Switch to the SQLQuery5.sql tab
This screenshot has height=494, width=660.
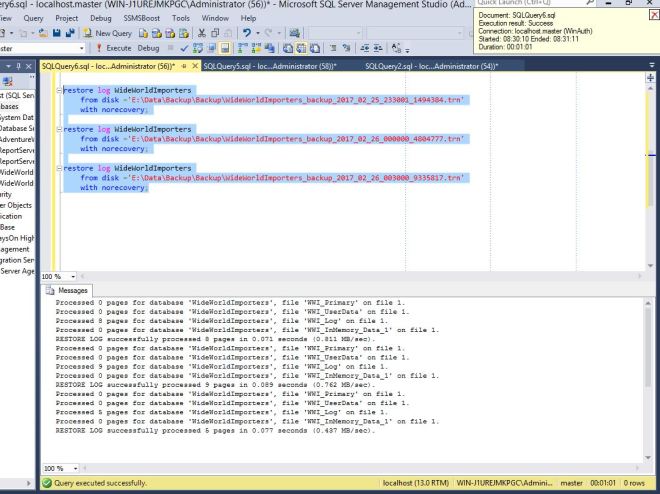coord(270,66)
